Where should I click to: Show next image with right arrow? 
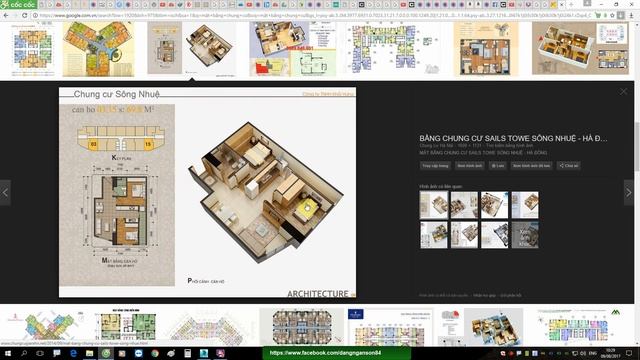(x=629, y=193)
